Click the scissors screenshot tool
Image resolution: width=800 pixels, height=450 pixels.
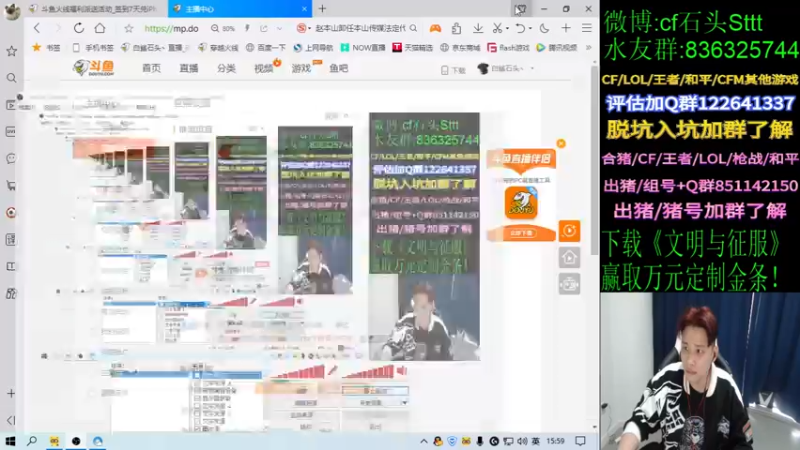(x=497, y=29)
